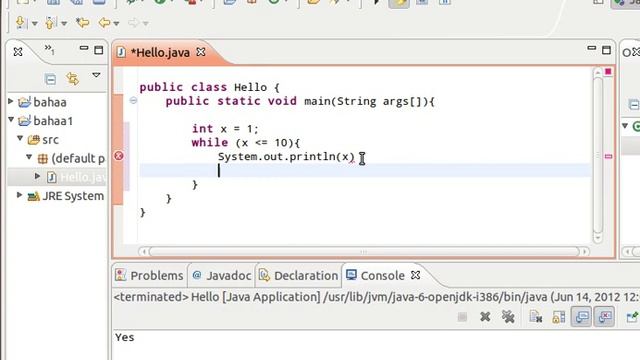
Task: Click the error marker beside println line
Action: (x=119, y=156)
